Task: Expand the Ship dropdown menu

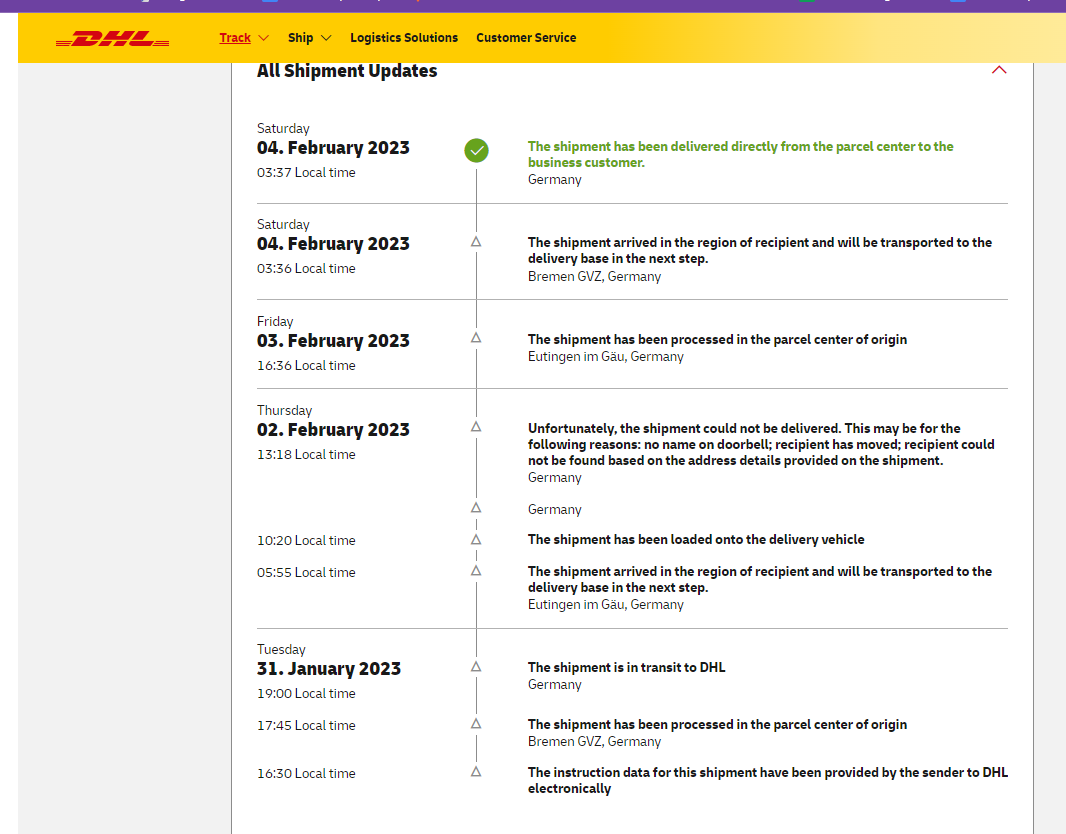Action: coord(309,38)
